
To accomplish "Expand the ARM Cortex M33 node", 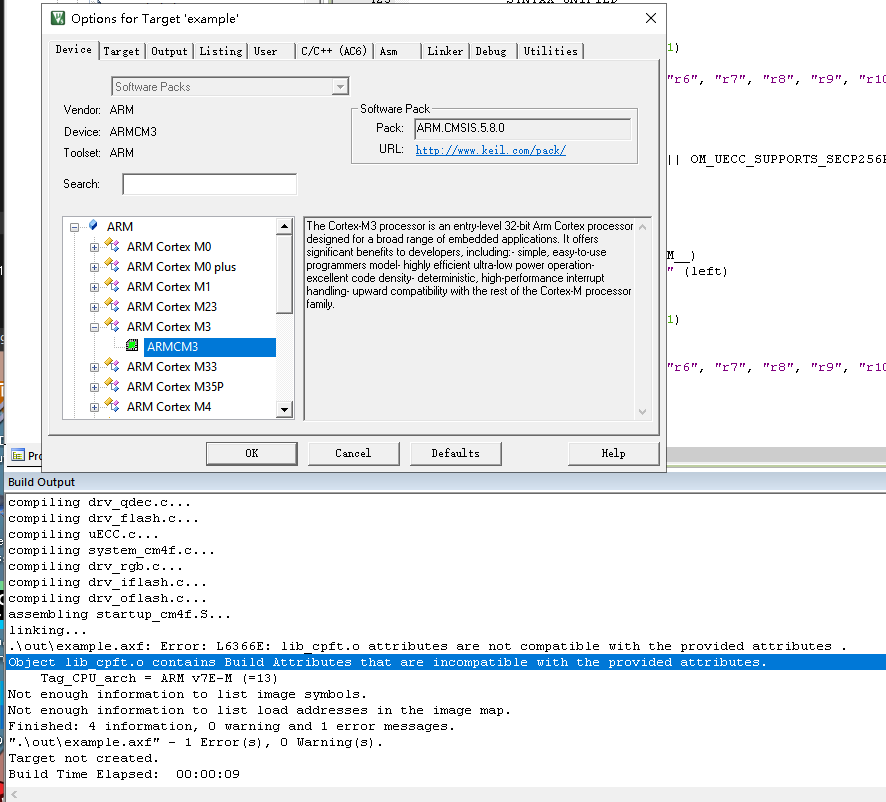I will click(94, 367).
